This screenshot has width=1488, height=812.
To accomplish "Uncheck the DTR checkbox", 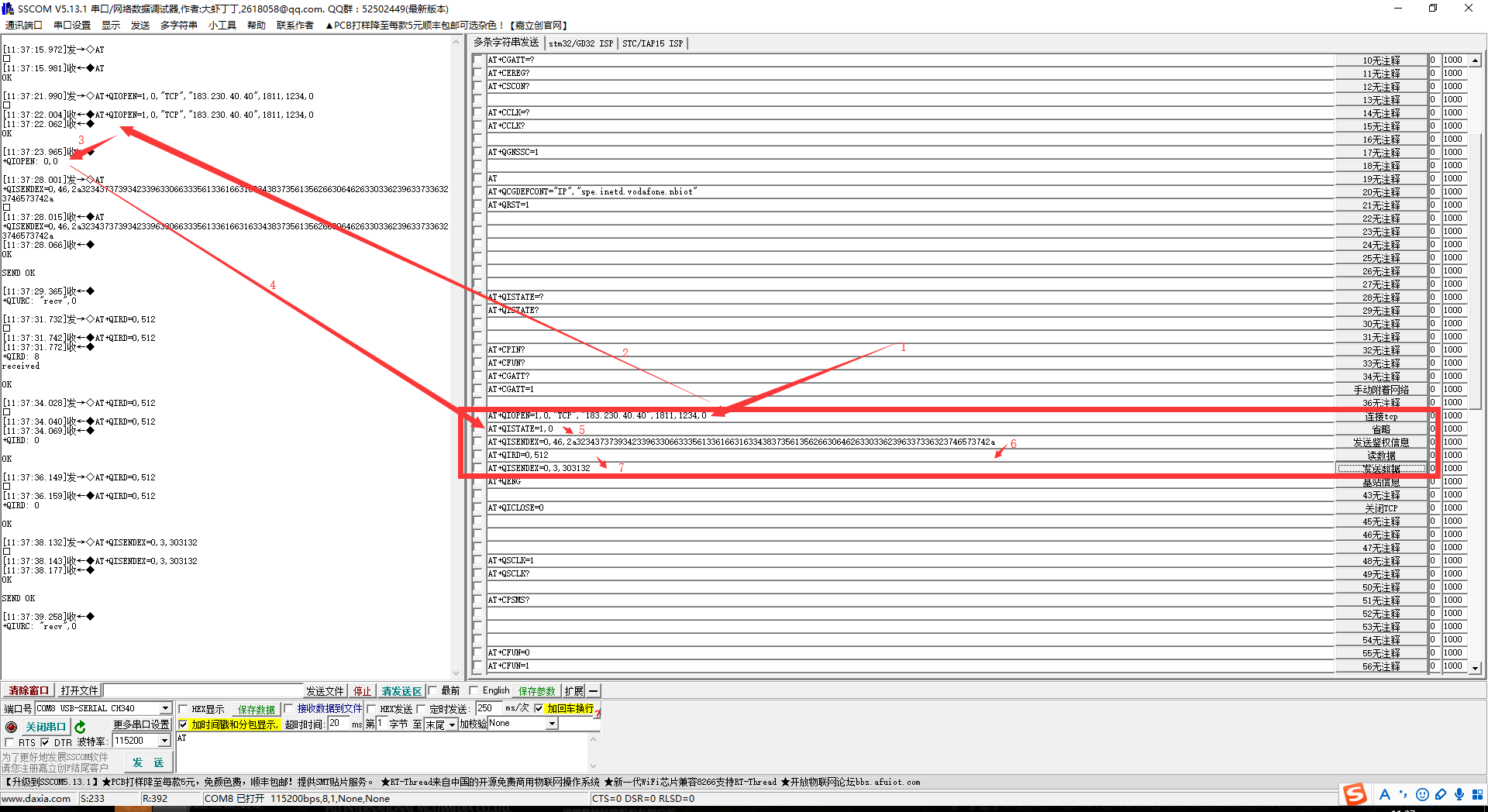I will (x=45, y=742).
